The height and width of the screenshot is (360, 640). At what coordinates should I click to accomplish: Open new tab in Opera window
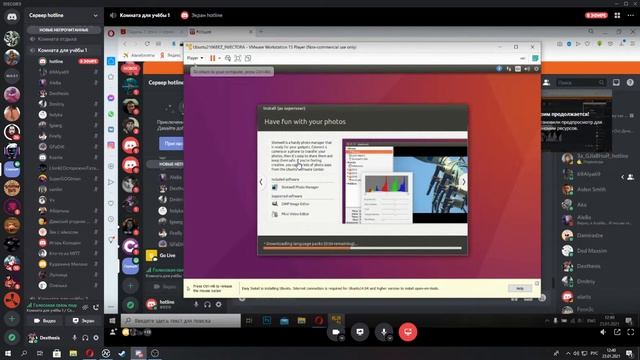[261, 31]
